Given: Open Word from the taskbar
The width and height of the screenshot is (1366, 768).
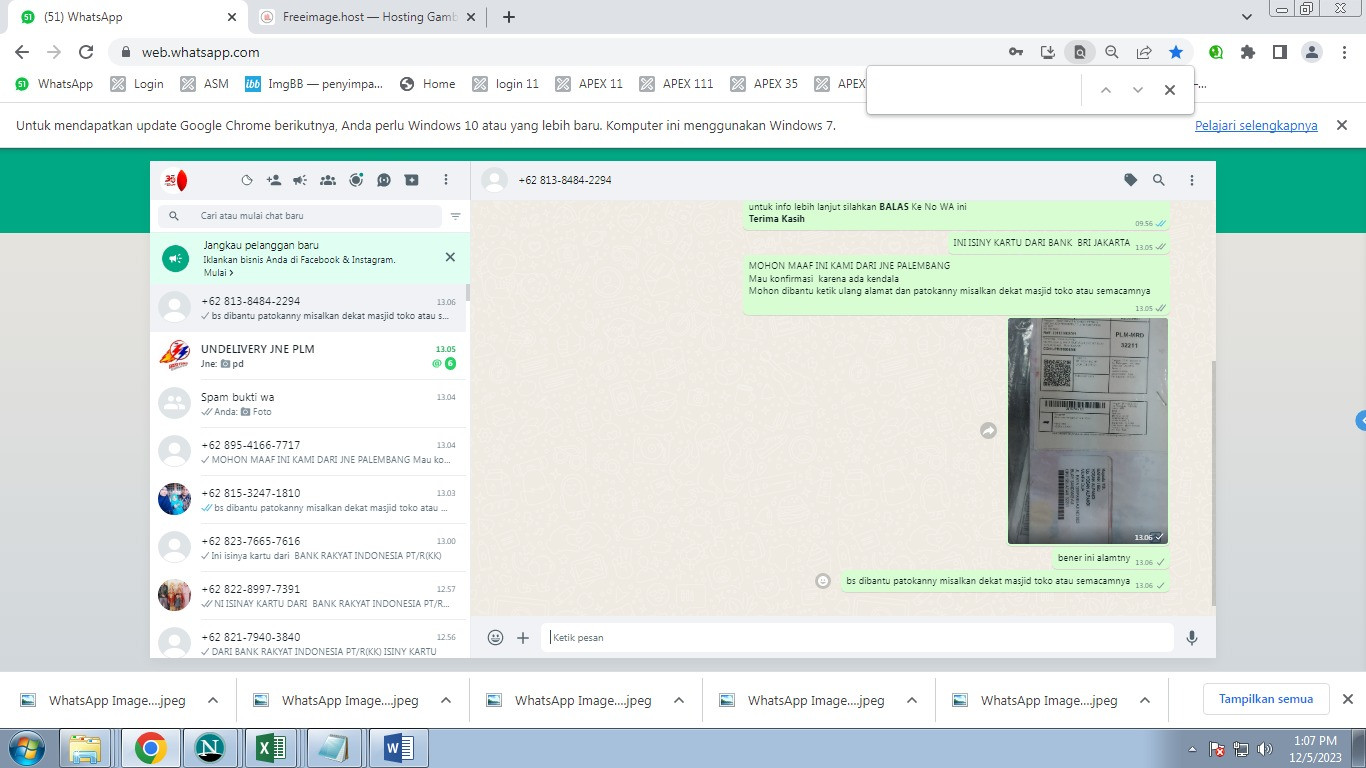Looking at the screenshot, I should [x=398, y=748].
